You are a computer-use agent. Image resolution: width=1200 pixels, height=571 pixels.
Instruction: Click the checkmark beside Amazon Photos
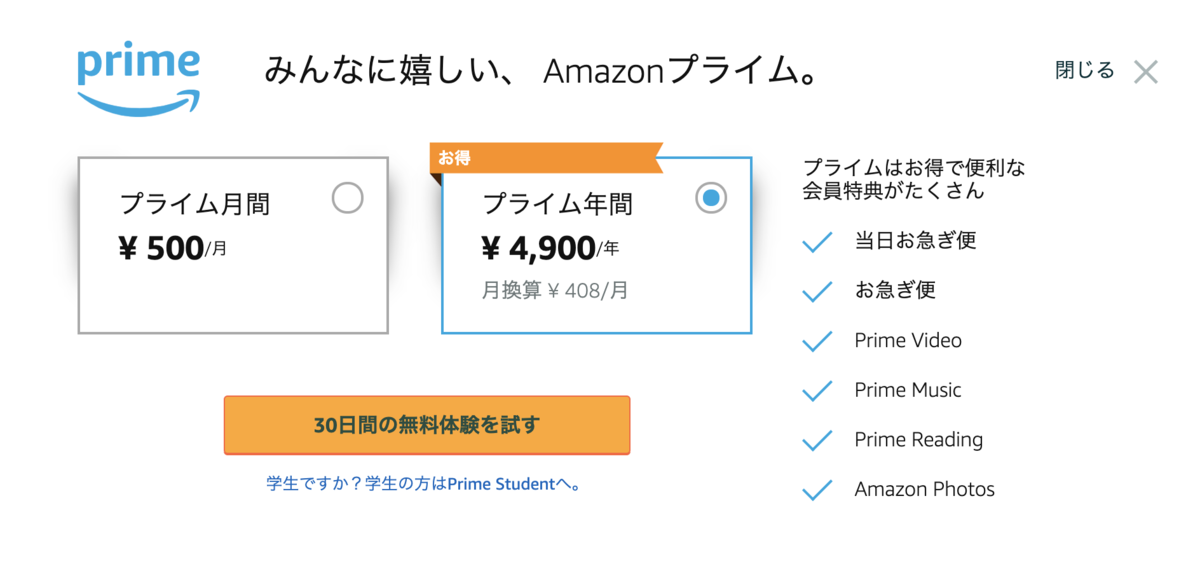818,490
